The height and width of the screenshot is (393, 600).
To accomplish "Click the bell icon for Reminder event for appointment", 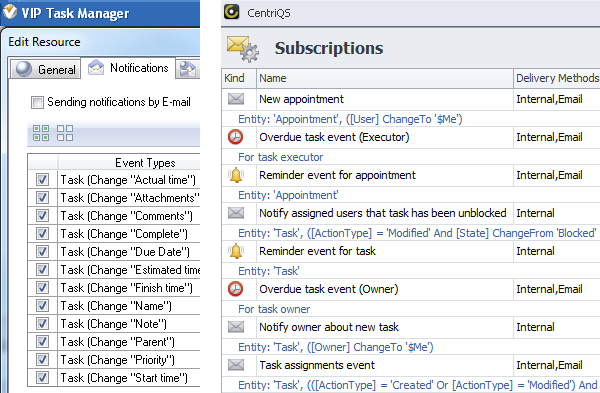I will pyautogui.click(x=236, y=175).
